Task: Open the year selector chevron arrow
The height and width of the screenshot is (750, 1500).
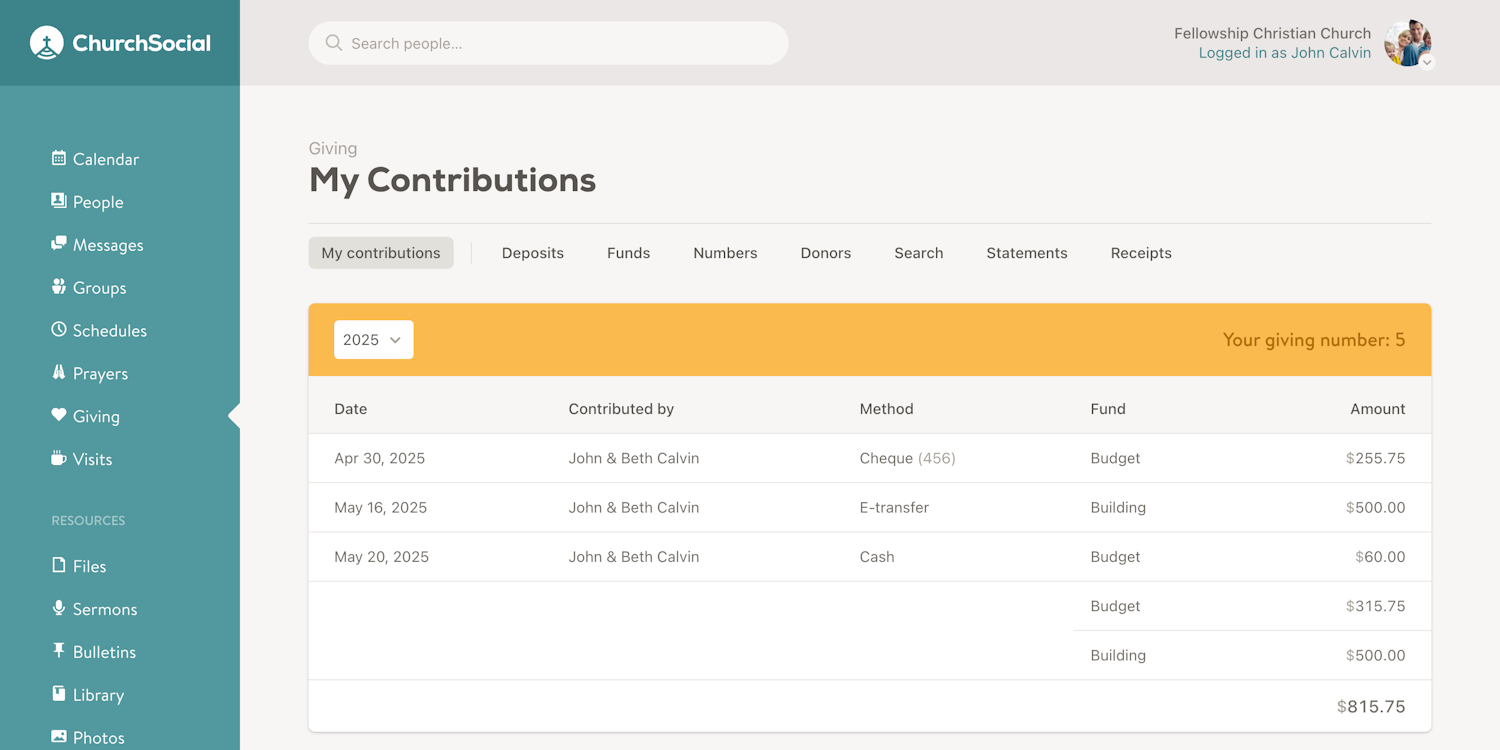Action: [395, 340]
